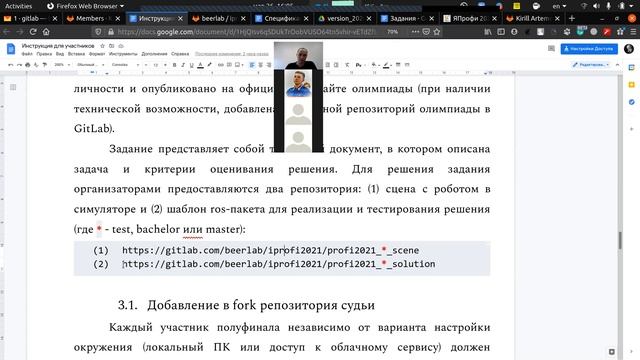Open the Keep side panel icon
This screenshot has width=640, height=360.
(x=632, y=84)
